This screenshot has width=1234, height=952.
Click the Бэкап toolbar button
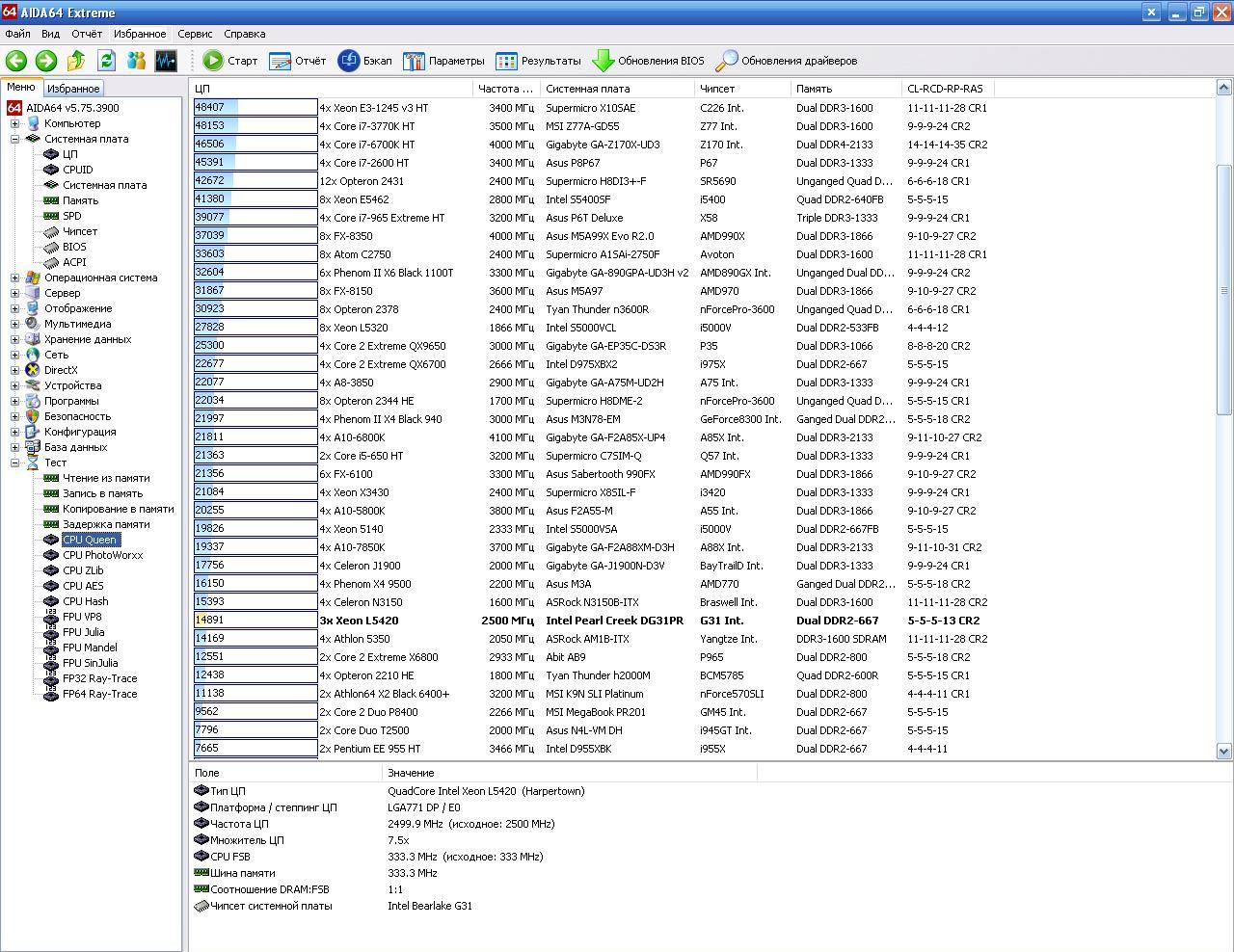365,61
